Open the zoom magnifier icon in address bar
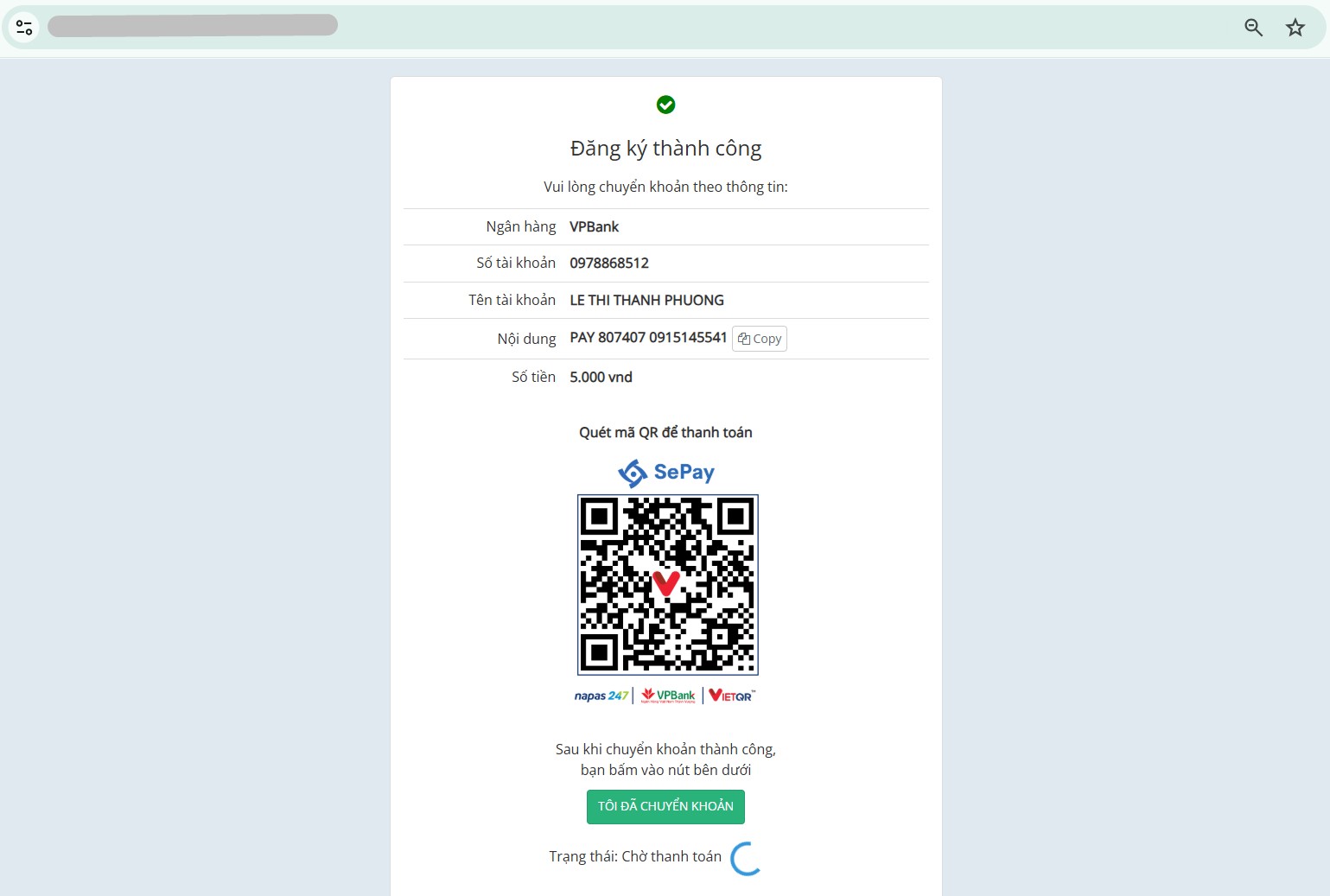The image size is (1330, 896). (1253, 28)
